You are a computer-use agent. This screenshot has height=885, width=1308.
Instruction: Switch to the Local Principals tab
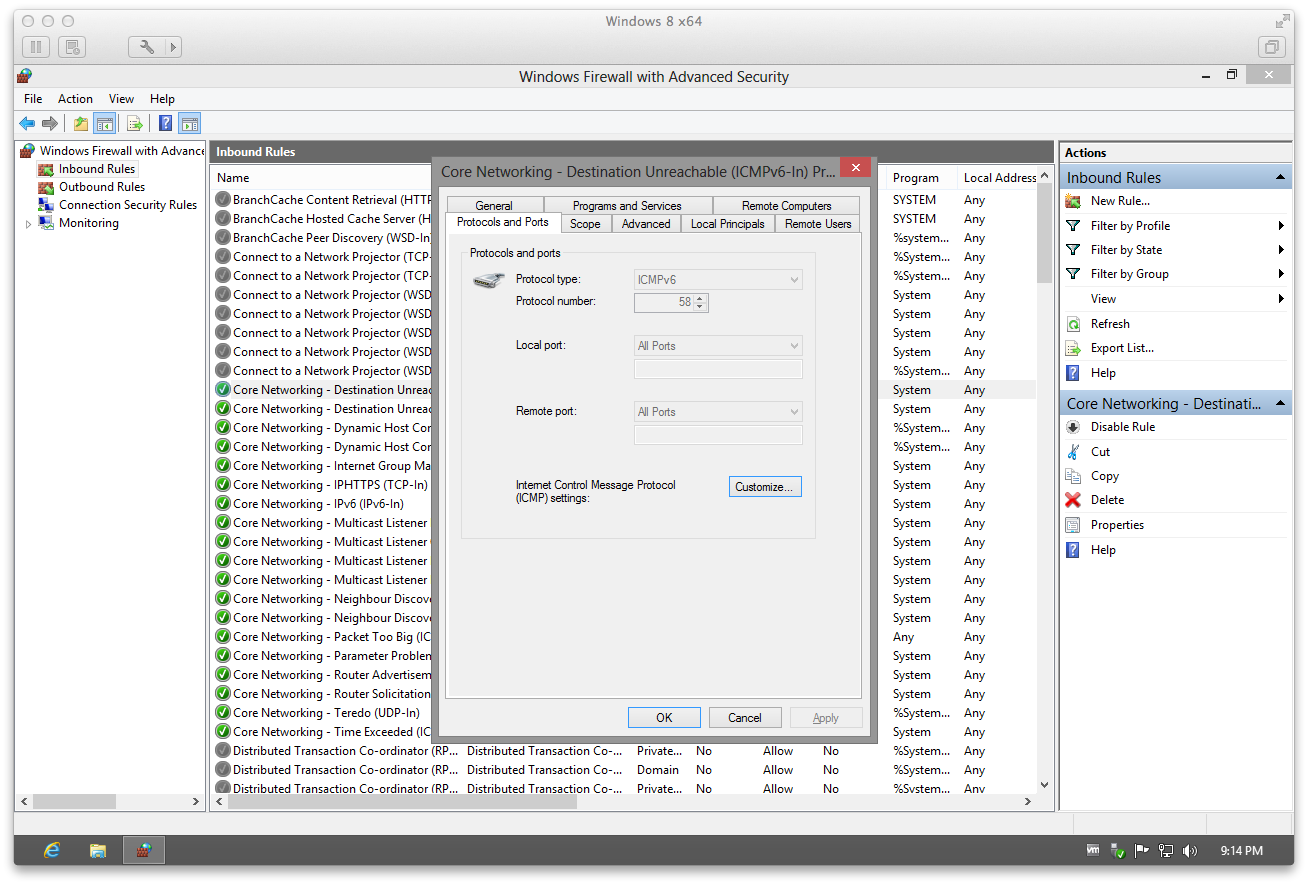[x=728, y=224]
